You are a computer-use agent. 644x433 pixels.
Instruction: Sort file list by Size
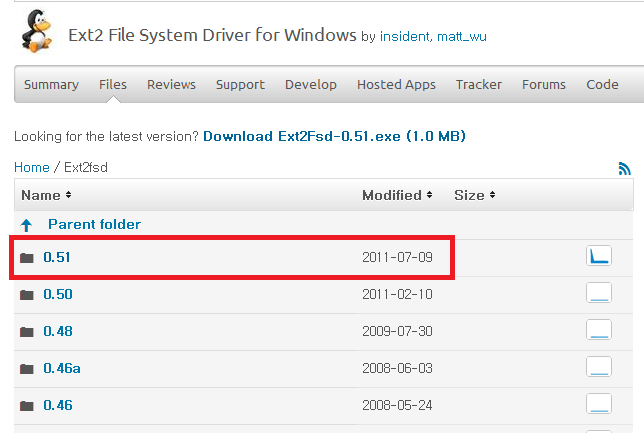(475, 195)
